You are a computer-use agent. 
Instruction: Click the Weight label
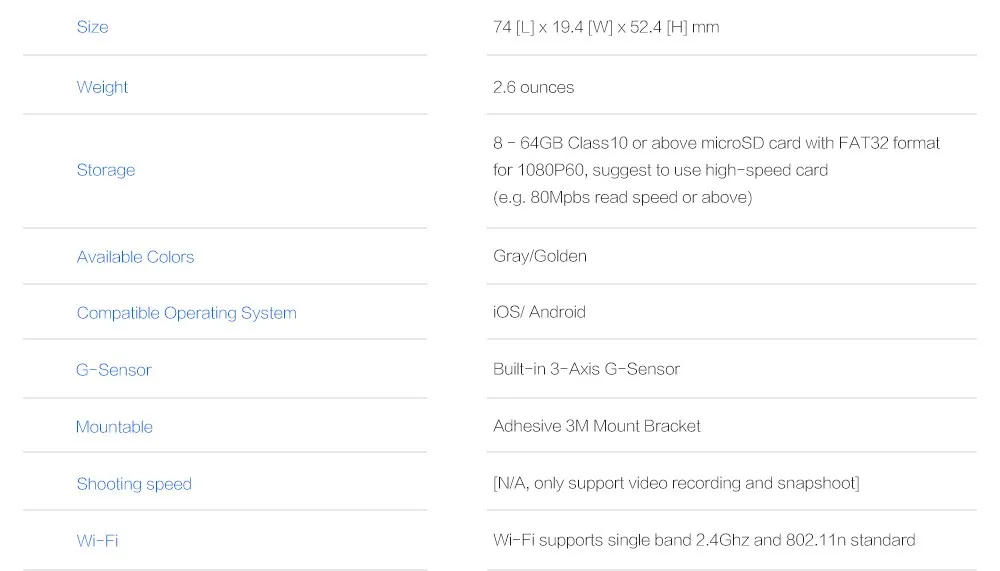pos(102,87)
